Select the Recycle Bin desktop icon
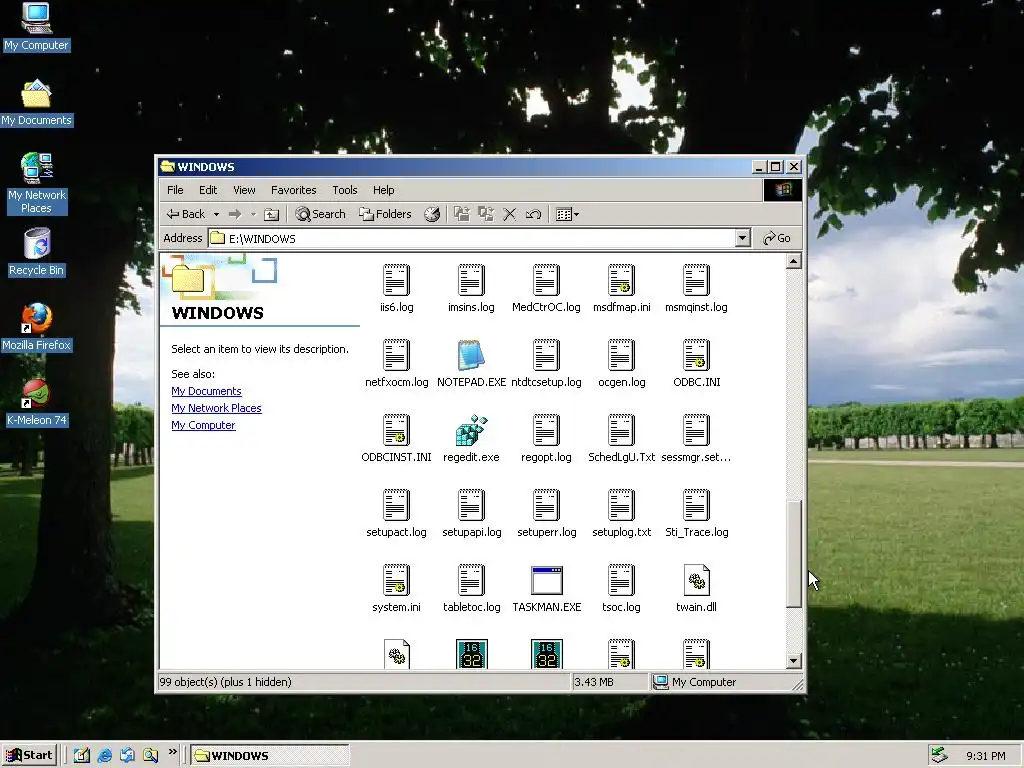Viewport: 1024px width, 768px height. [x=37, y=252]
